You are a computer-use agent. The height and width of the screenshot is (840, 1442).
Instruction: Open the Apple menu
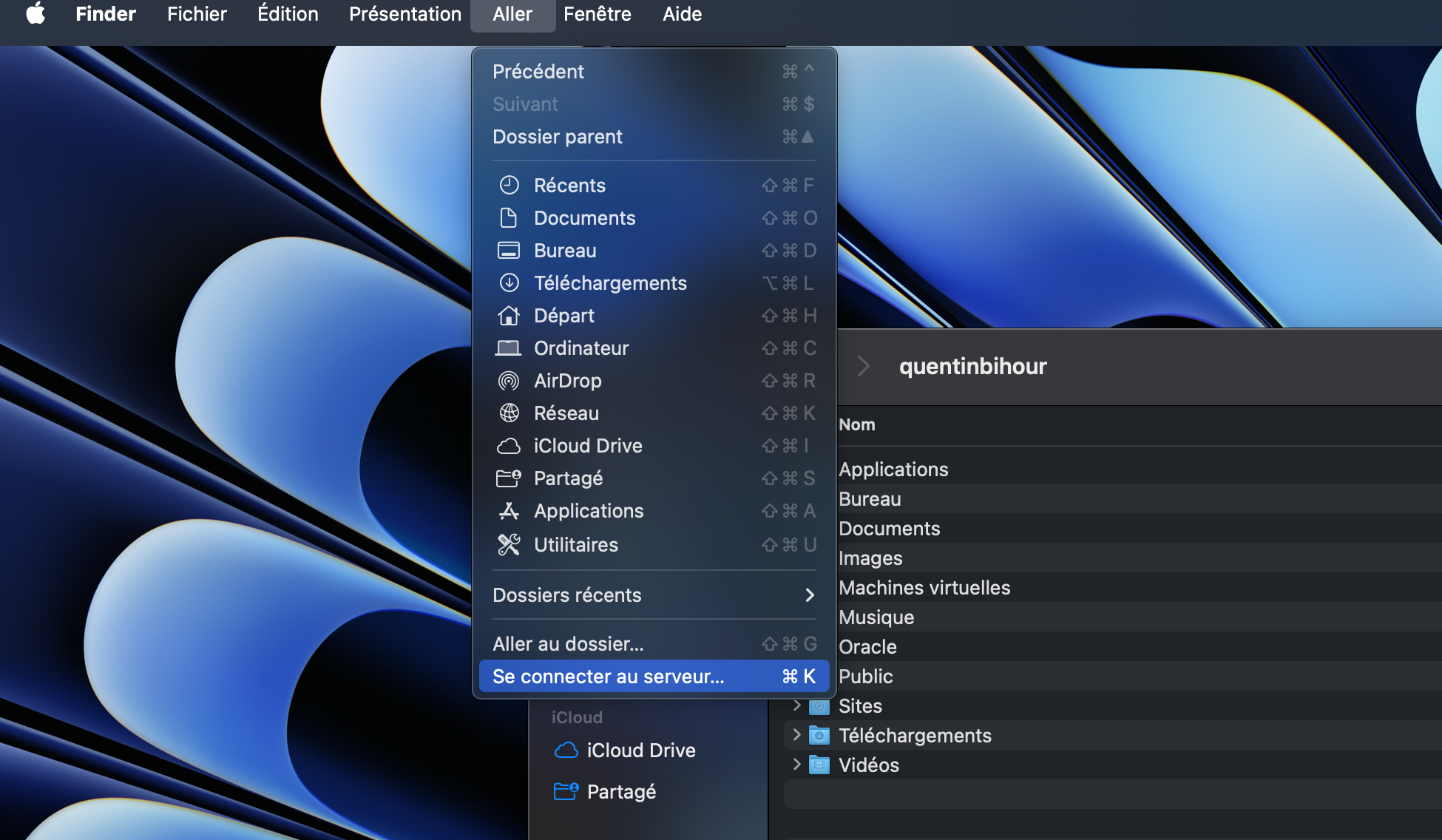coord(35,14)
